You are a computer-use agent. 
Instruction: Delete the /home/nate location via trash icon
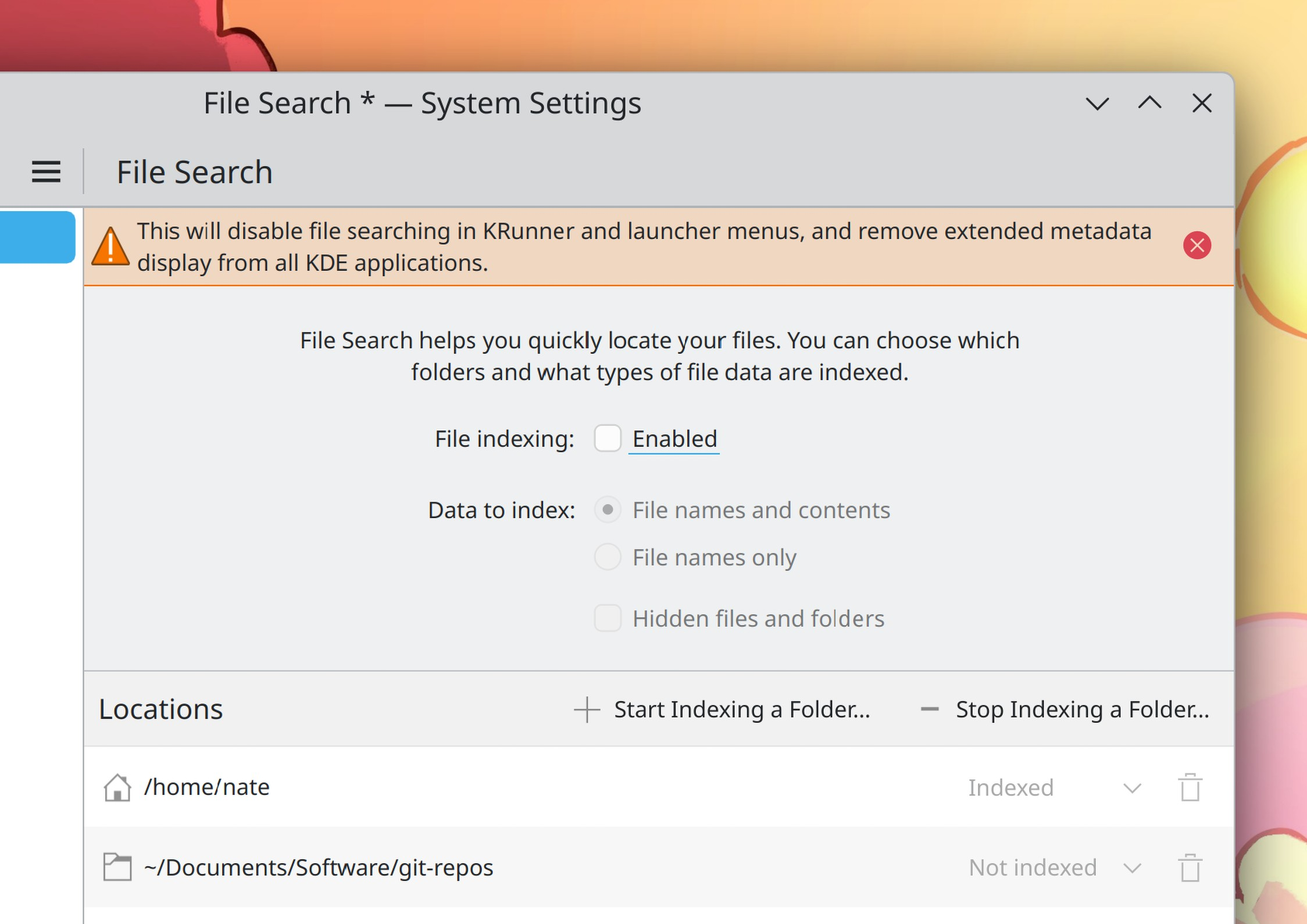point(1190,787)
